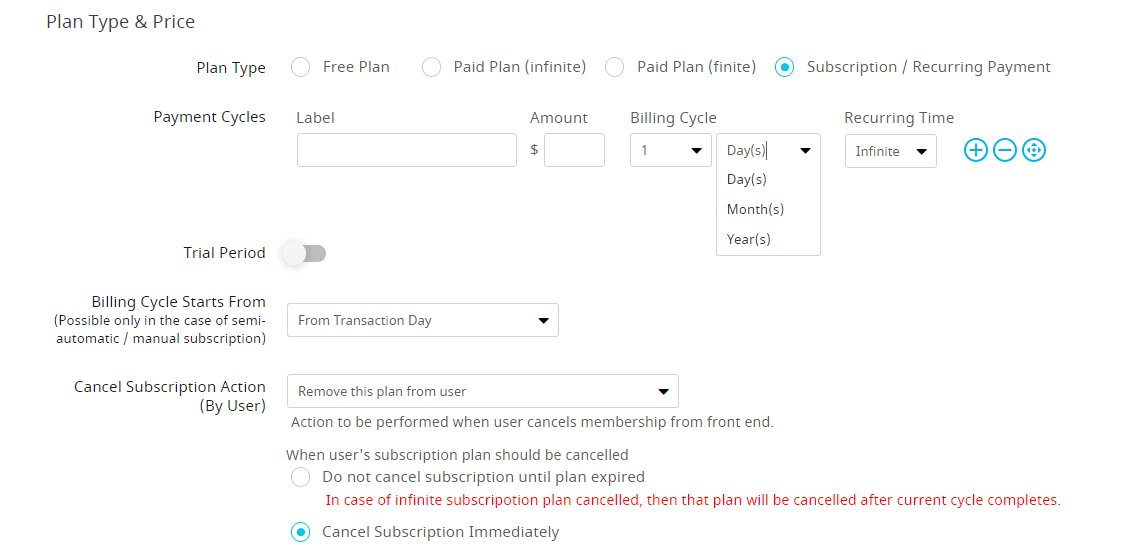Open the From Transaction Day dropdown
This screenshot has height=554, width=1132.
[x=423, y=320]
